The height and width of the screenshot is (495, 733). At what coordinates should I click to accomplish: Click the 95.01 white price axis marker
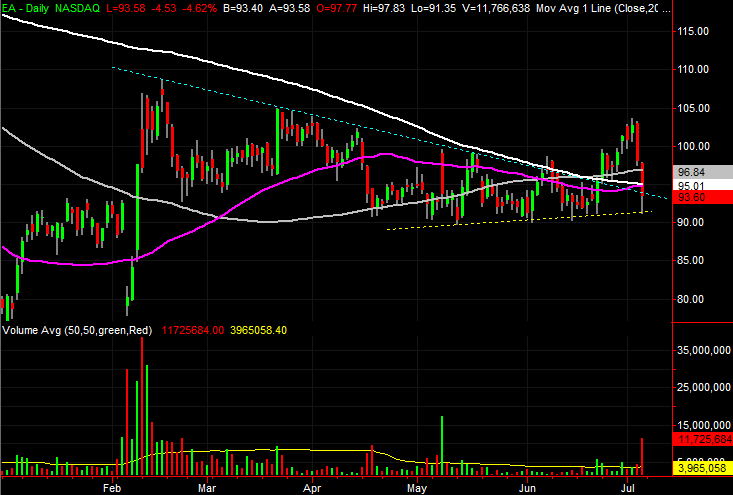coord(703,185)
